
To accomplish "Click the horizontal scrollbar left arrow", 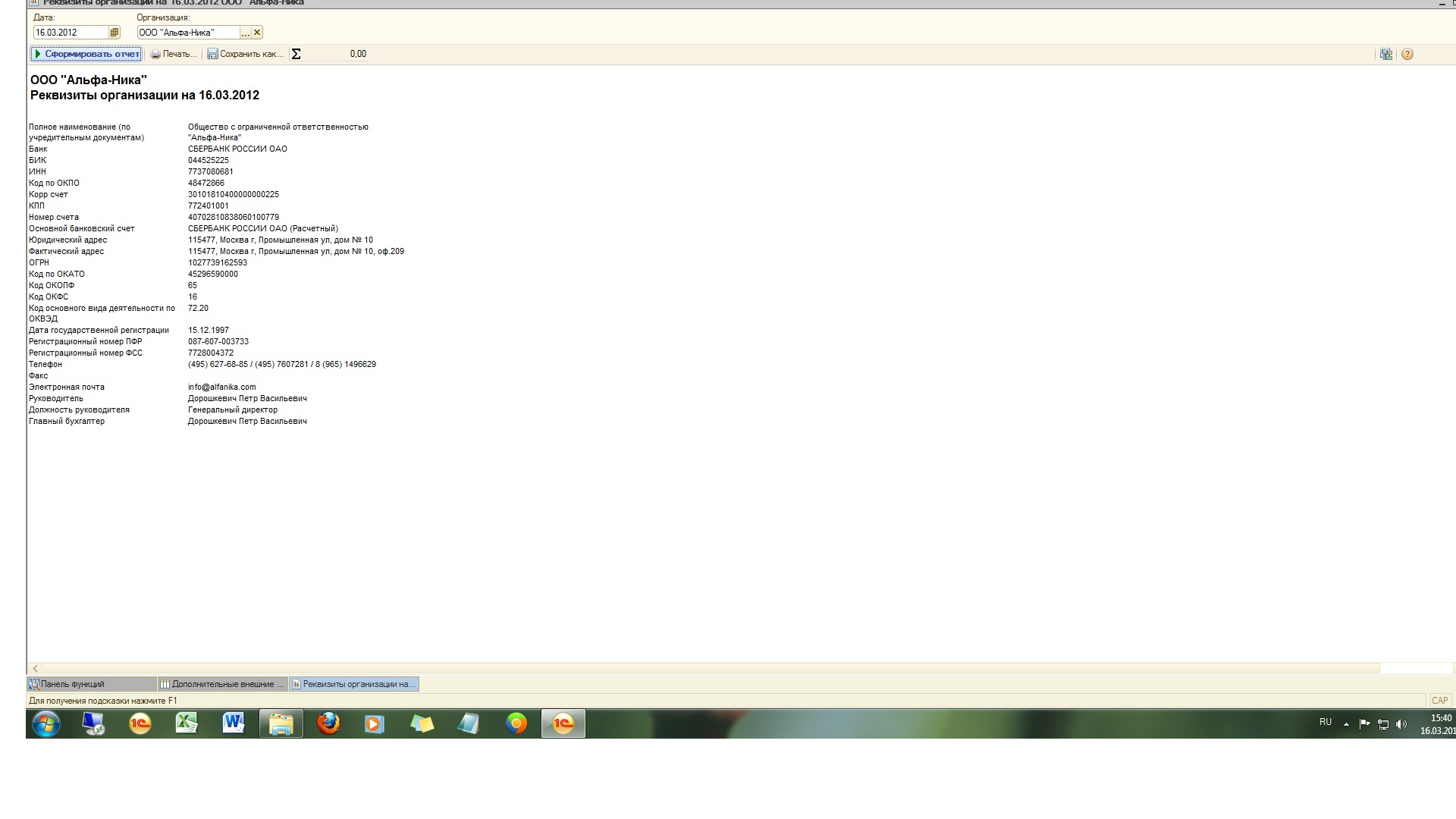I will (x=35, y=668).
